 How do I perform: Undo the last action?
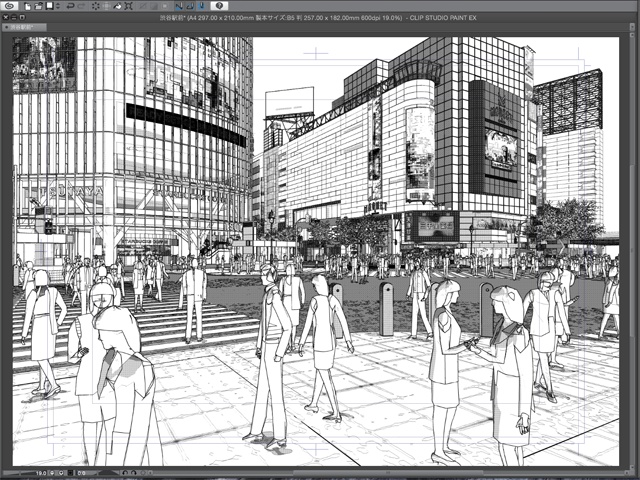(70, 6)
